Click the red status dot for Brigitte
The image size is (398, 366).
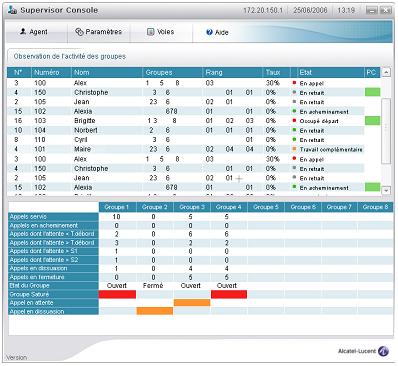point(294,120)
